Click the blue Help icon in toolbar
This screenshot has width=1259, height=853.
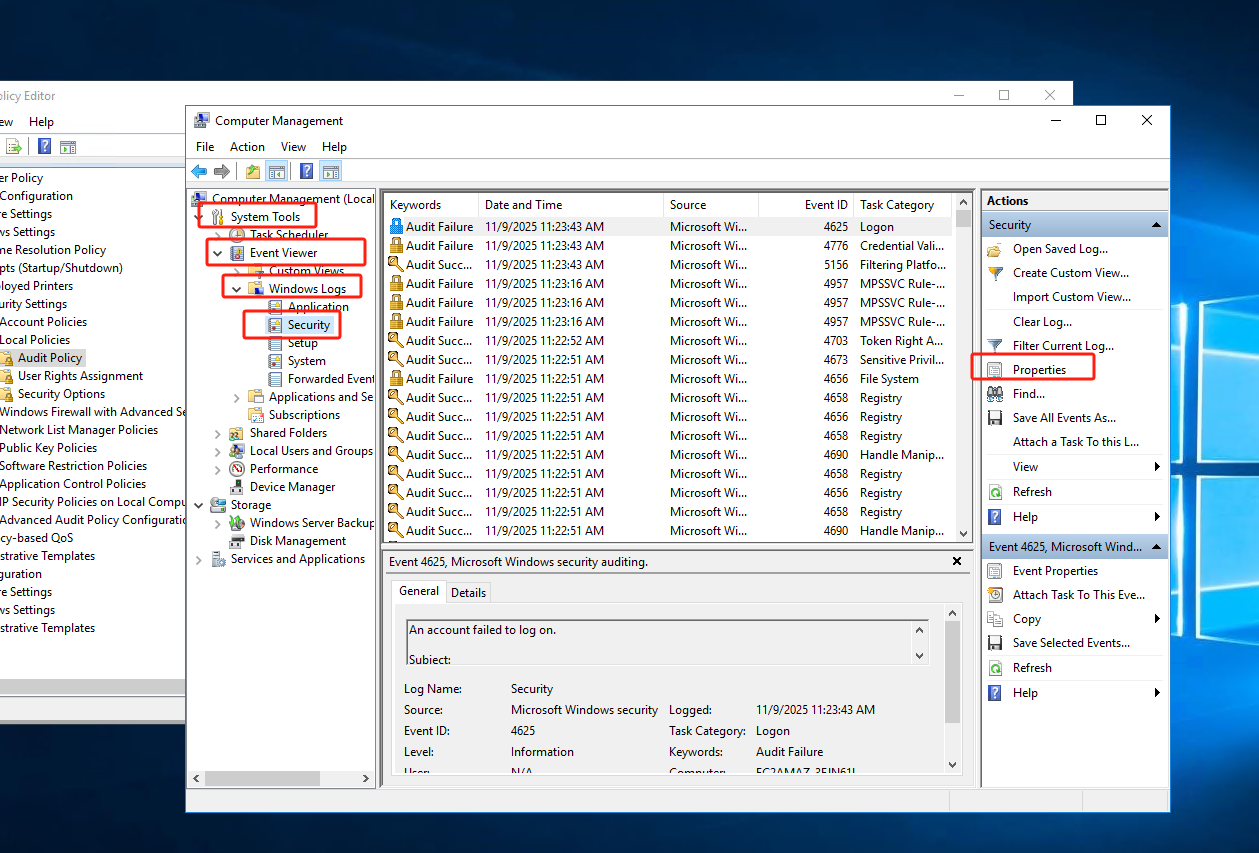[x=307, y=172]
